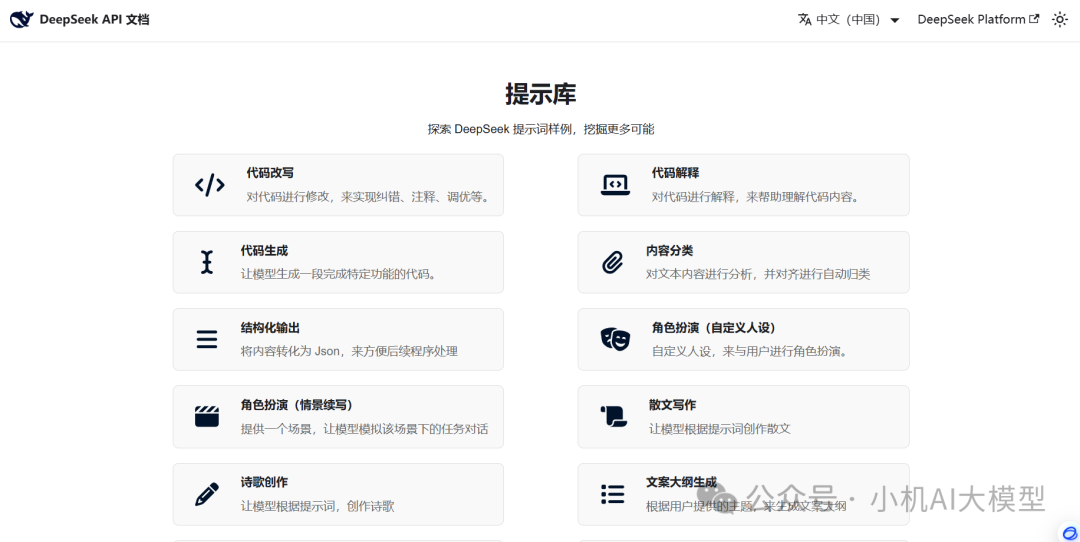Click the theater masks icon for 角色扮演
Viewport: 1080px width, 542px height.
615,338
